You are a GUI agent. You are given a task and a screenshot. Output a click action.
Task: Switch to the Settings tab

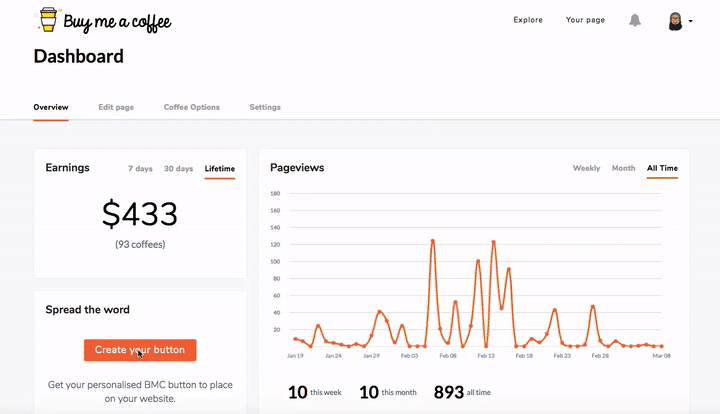[x=265, y=107]
